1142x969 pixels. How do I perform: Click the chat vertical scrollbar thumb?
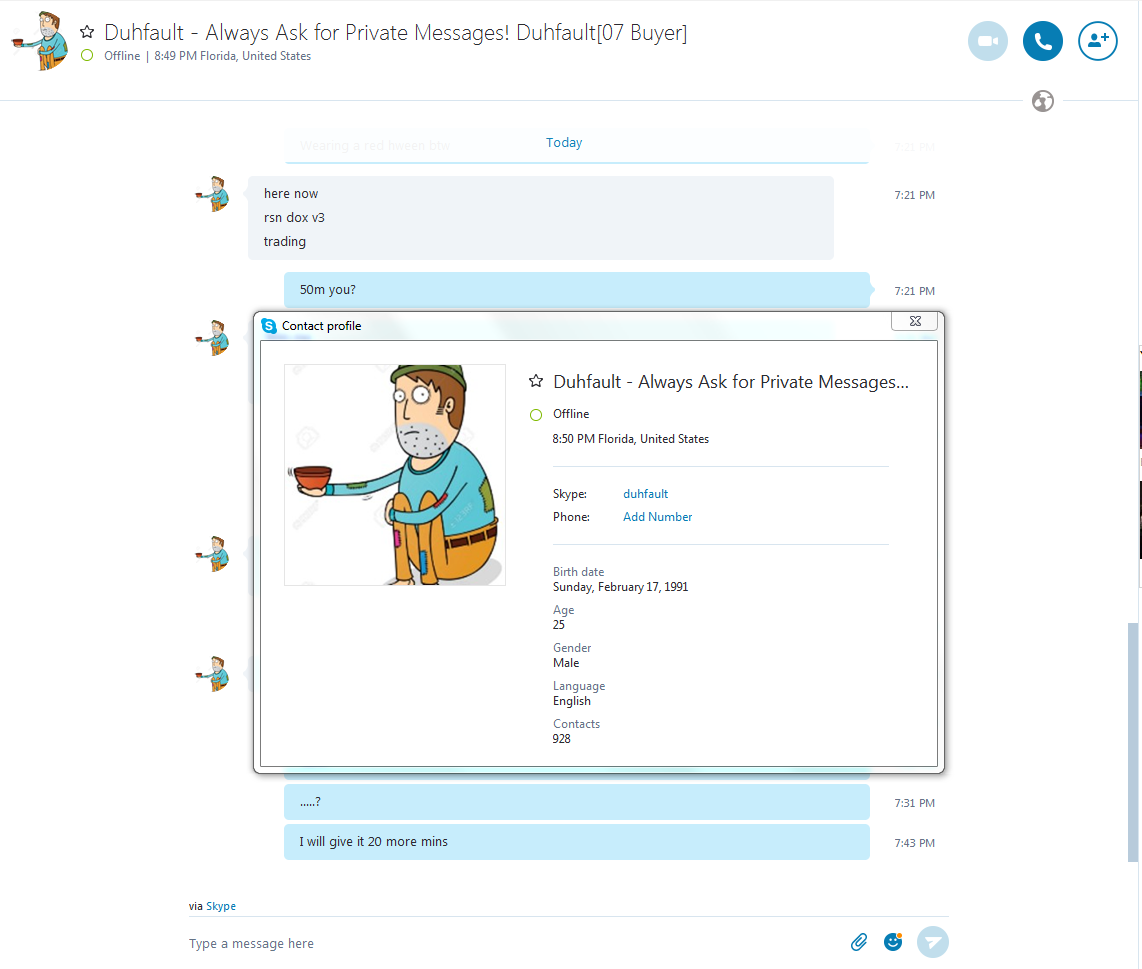tap(1132, 742)
